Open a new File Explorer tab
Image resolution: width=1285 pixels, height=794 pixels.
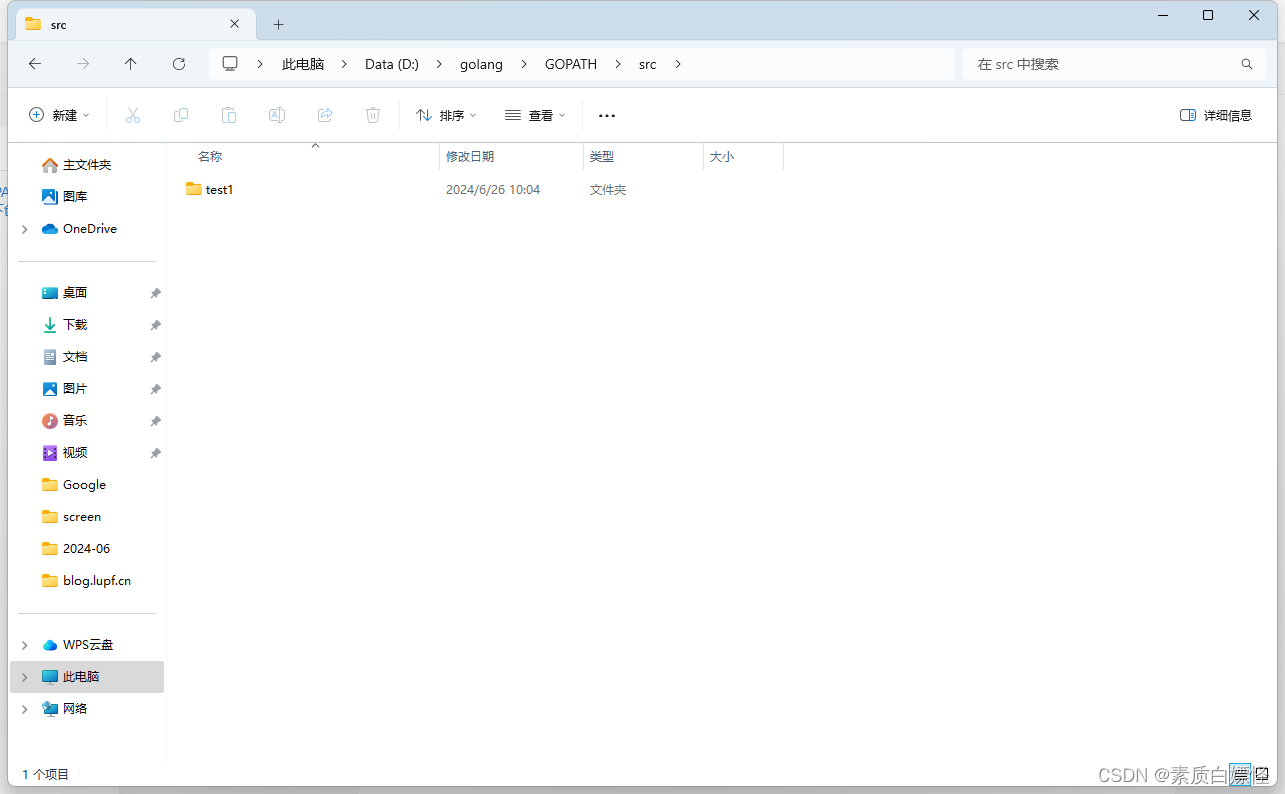[278, 23]
